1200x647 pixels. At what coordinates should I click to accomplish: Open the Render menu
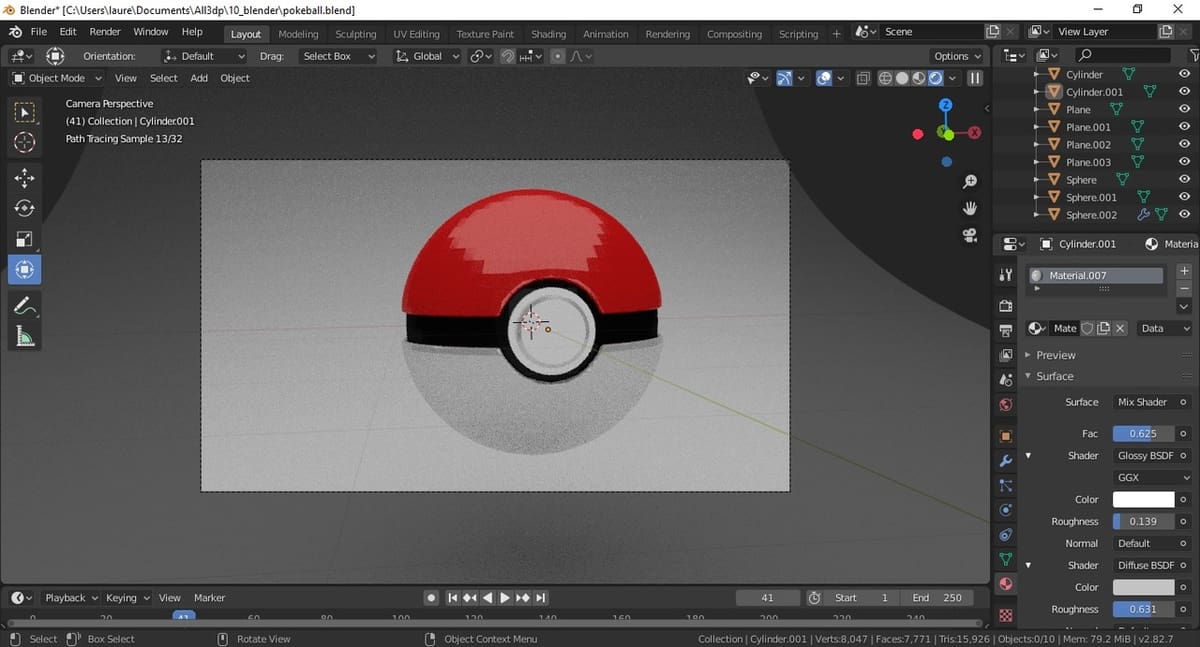coord(105,32)
